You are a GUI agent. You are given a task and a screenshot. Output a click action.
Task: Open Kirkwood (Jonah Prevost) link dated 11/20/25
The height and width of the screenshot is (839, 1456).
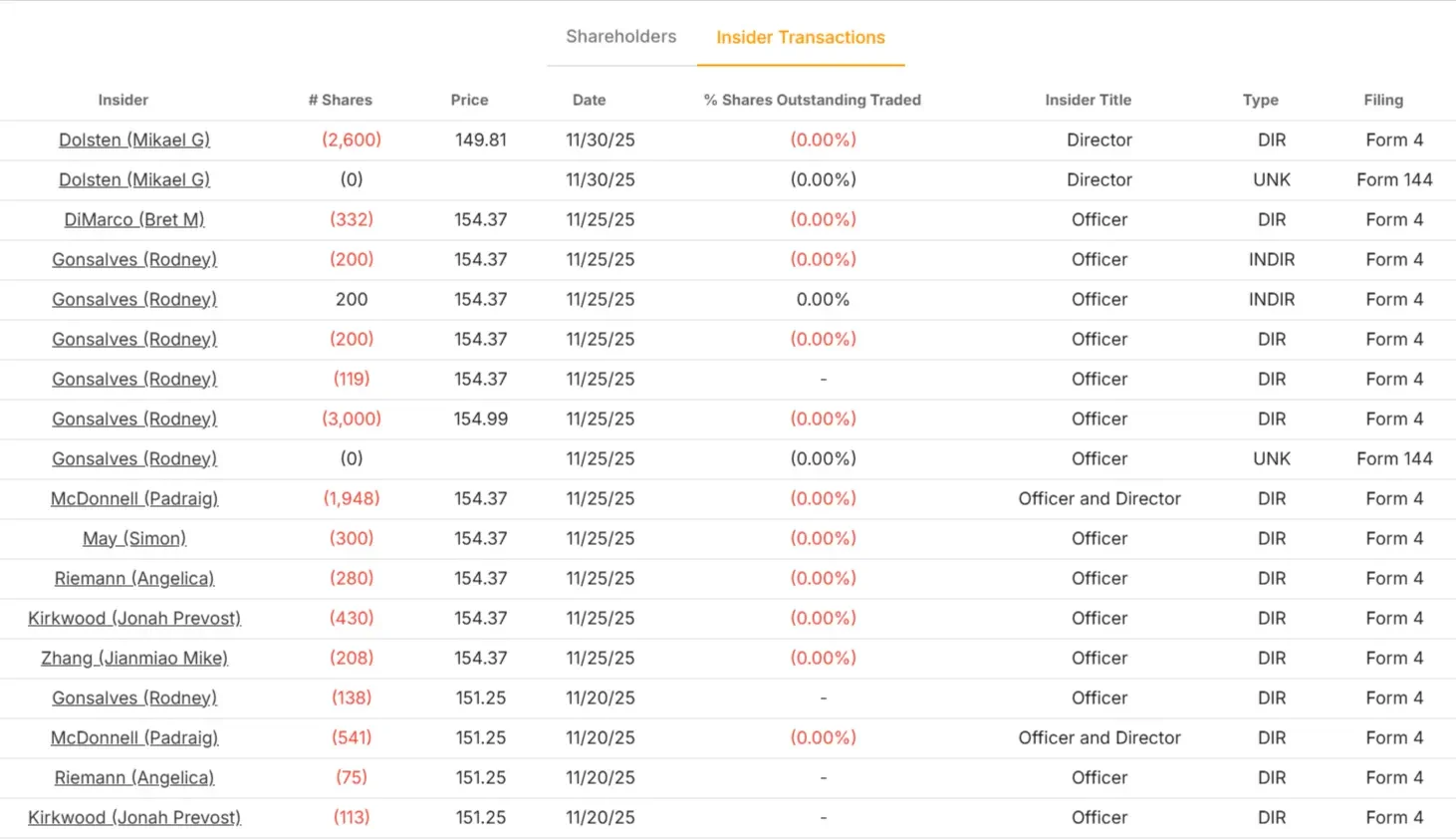[134, 818]
